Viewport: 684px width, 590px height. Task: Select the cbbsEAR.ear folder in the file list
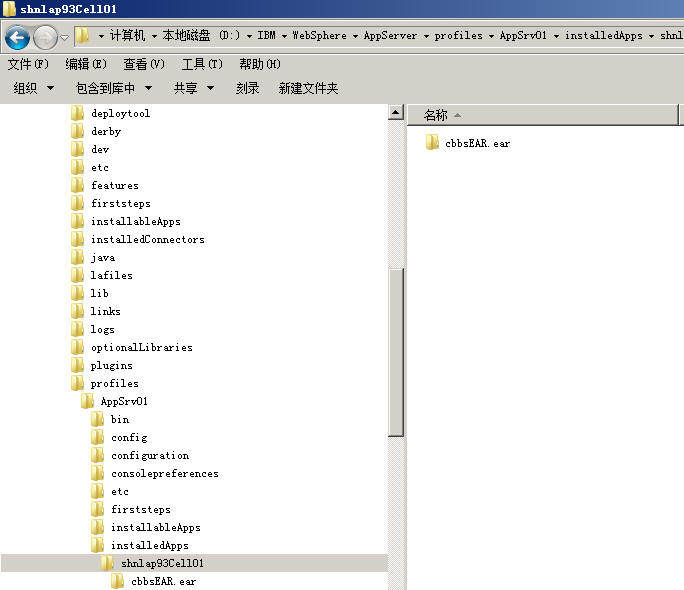pos(468,143)
